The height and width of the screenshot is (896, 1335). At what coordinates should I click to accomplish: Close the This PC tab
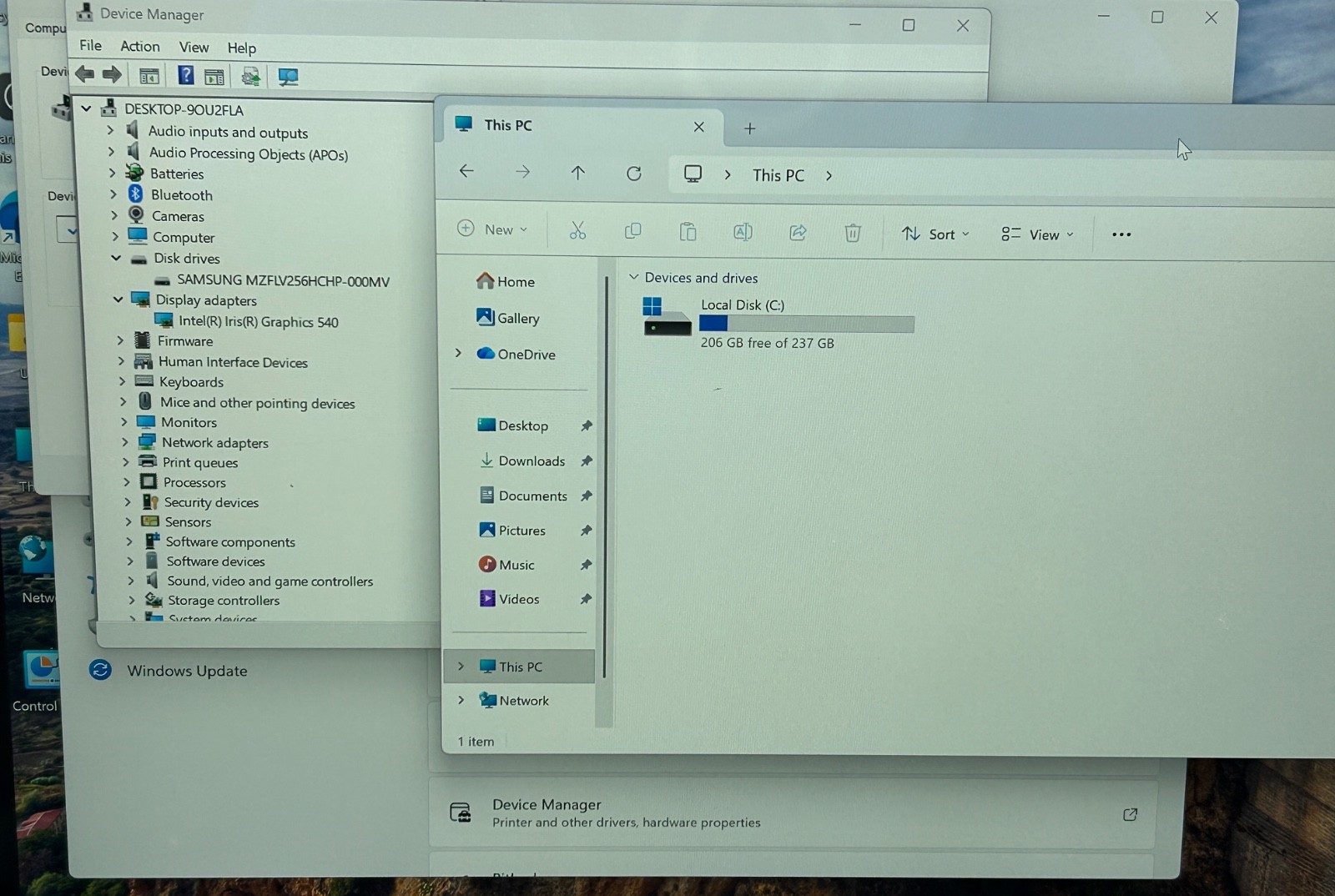(x=699, y=127)
